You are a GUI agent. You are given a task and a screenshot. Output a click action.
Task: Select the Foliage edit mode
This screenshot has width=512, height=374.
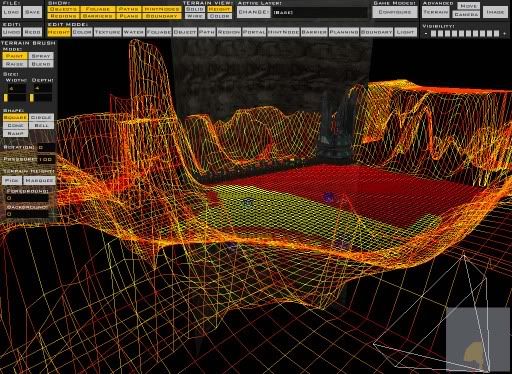tap(159, 32)
